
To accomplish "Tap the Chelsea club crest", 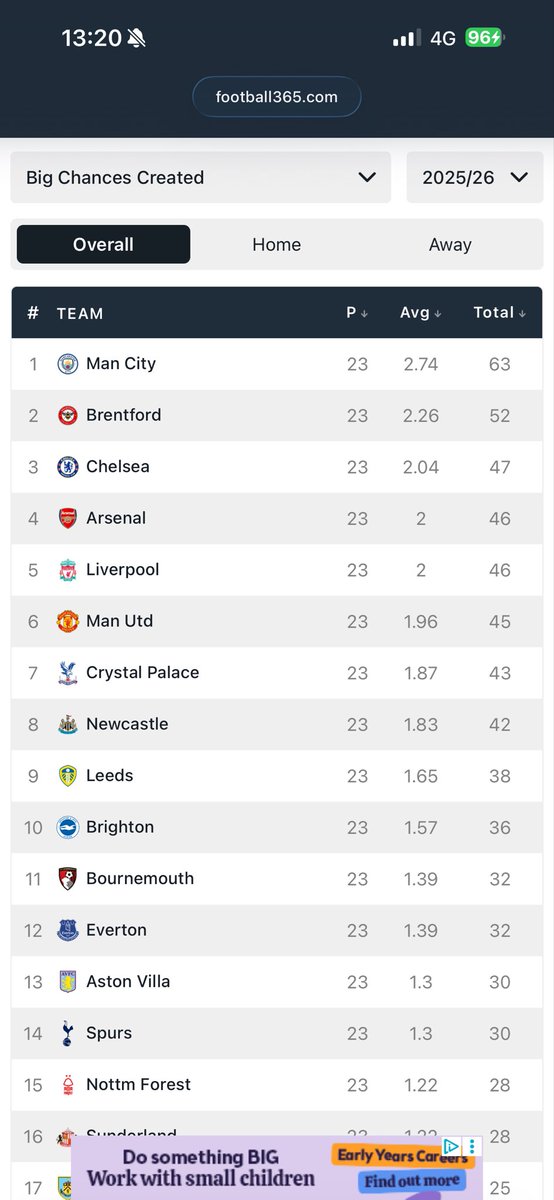I will point(67,467).
